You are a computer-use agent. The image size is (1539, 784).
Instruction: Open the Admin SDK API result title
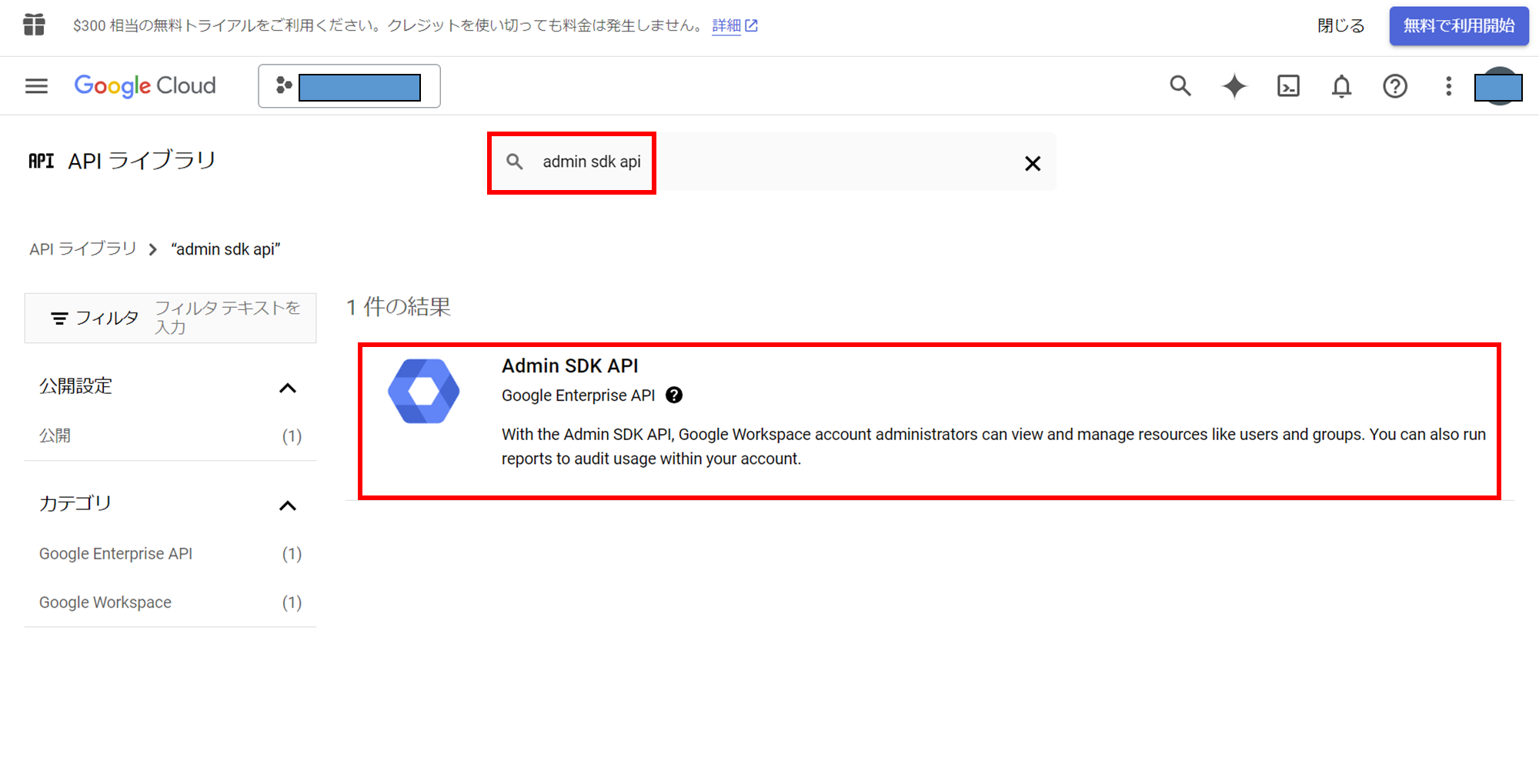click(x=570, y=366)
